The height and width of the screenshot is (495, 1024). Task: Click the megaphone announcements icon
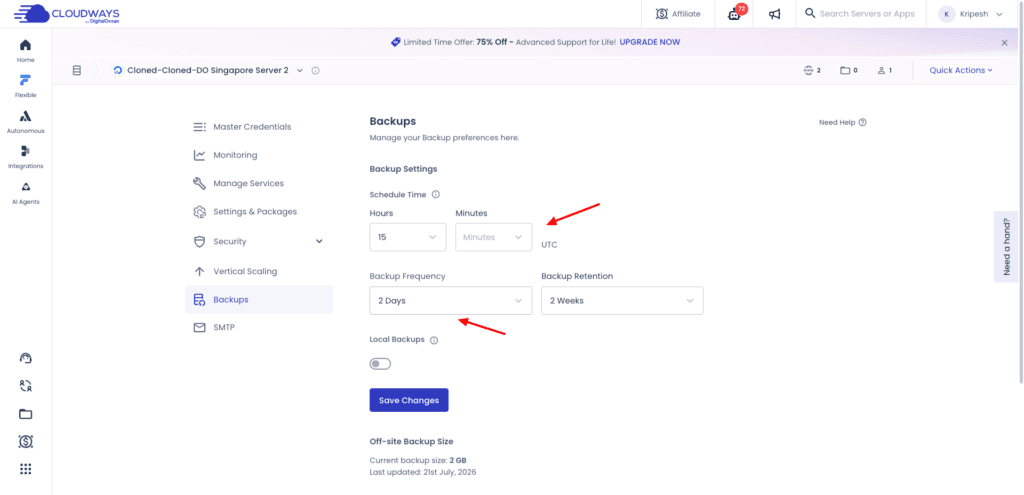point(775,14)
